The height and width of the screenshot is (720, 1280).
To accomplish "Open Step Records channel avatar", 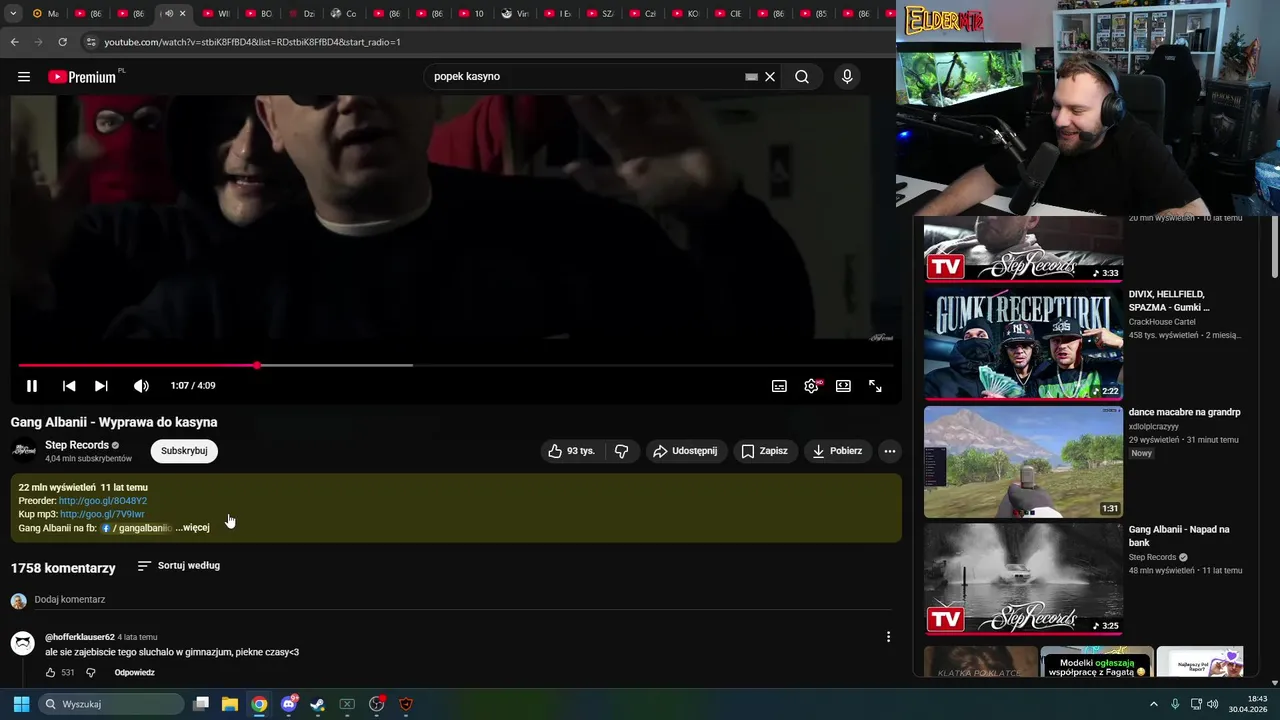I will click(x=24, y=451).
